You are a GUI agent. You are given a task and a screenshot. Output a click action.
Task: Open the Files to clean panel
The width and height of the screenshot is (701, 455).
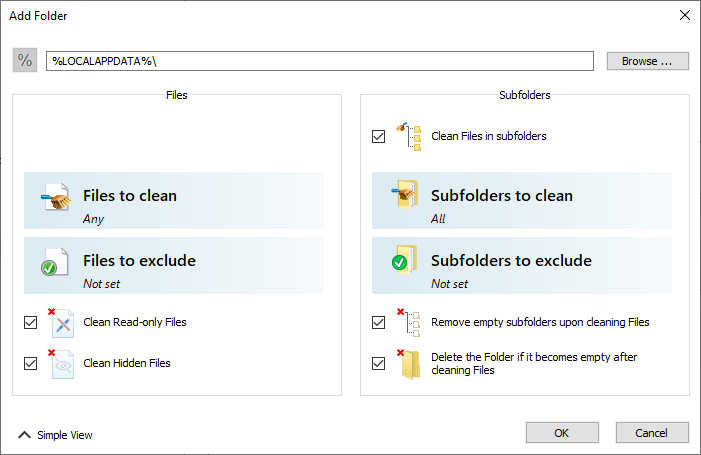pyautogui.click(x=174, y=201)
